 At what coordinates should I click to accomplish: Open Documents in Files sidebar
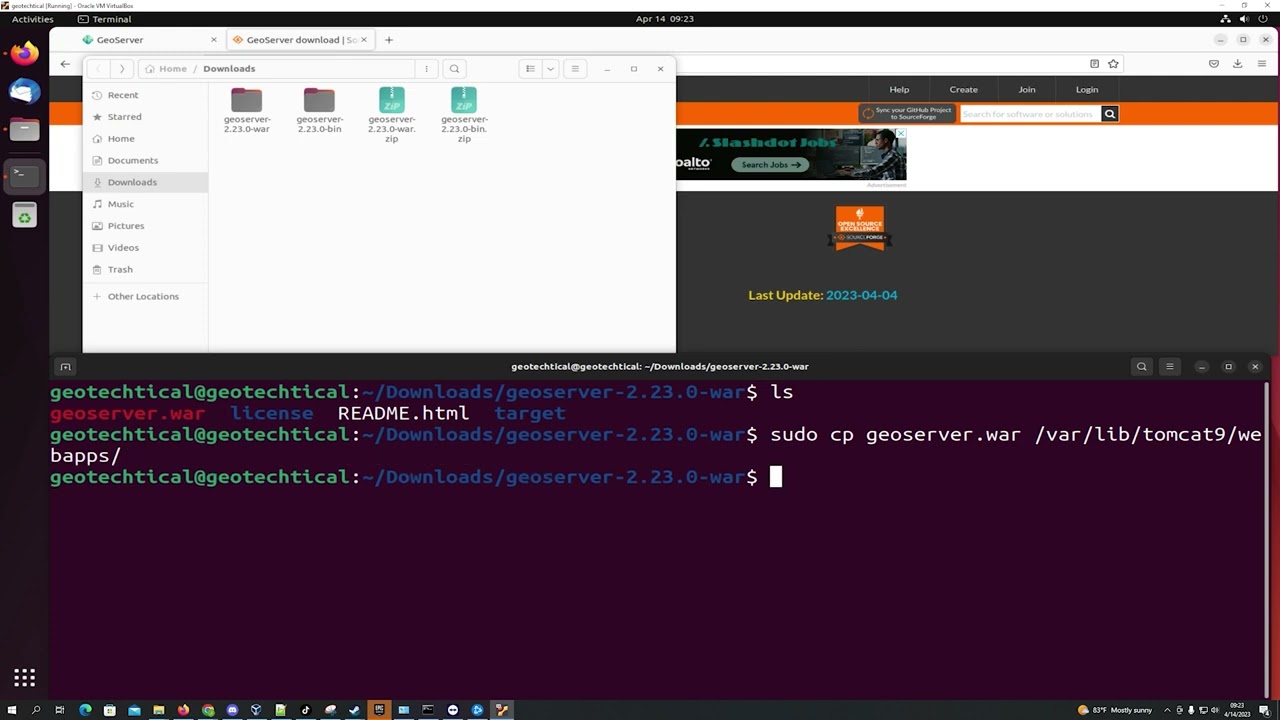click(145, 161)
